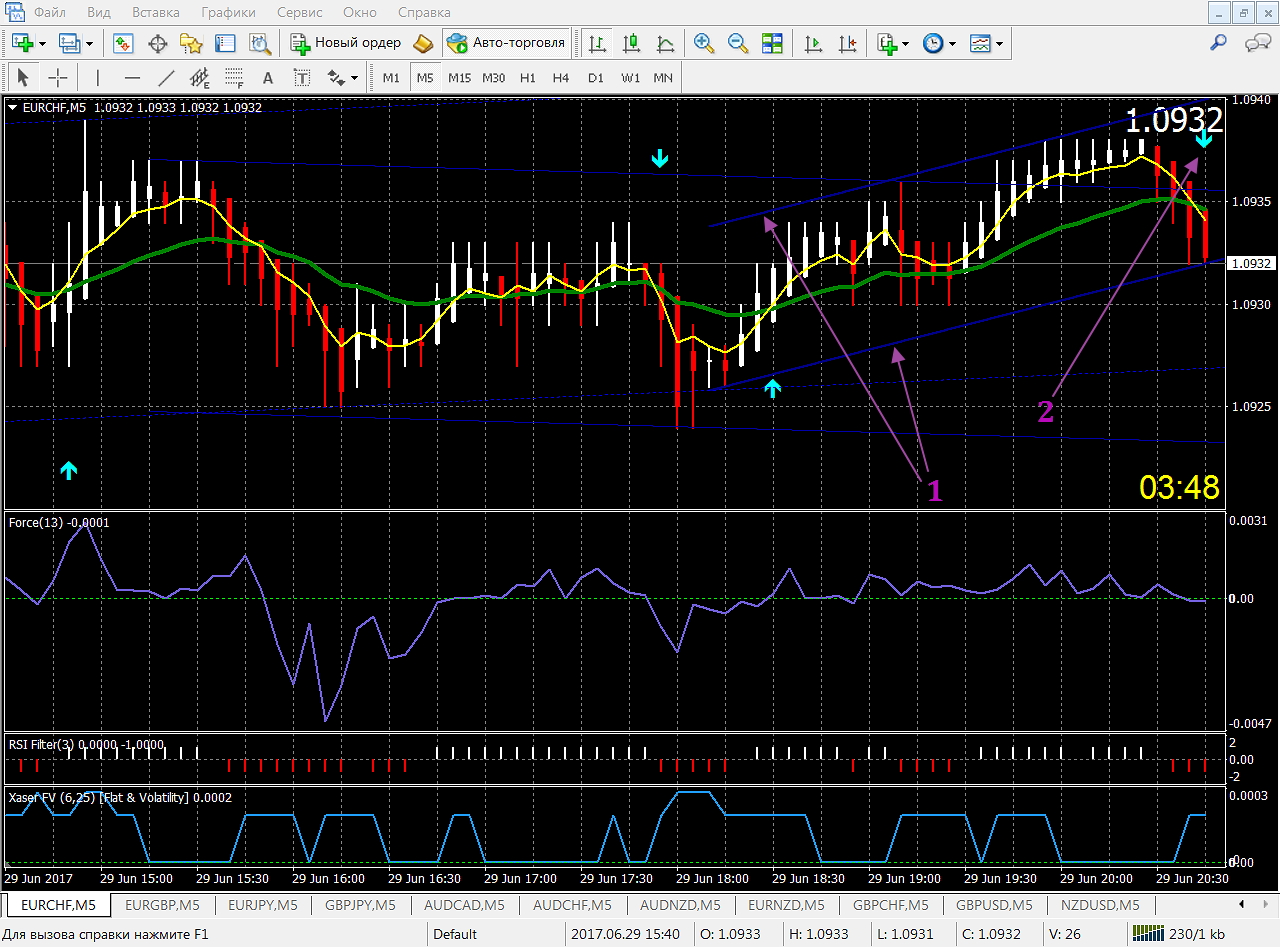Expand the periods clock dropdown arrow
The height and width of the screenshot is (947, 1280).
(x=952, y=43)
